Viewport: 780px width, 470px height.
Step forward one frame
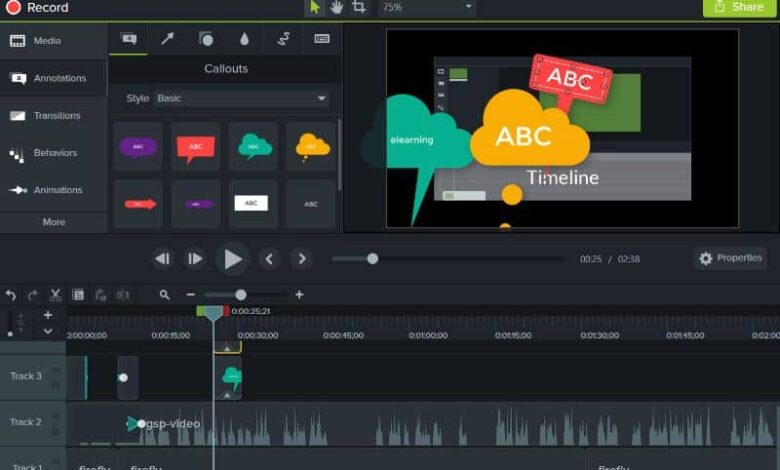(195, 259)
